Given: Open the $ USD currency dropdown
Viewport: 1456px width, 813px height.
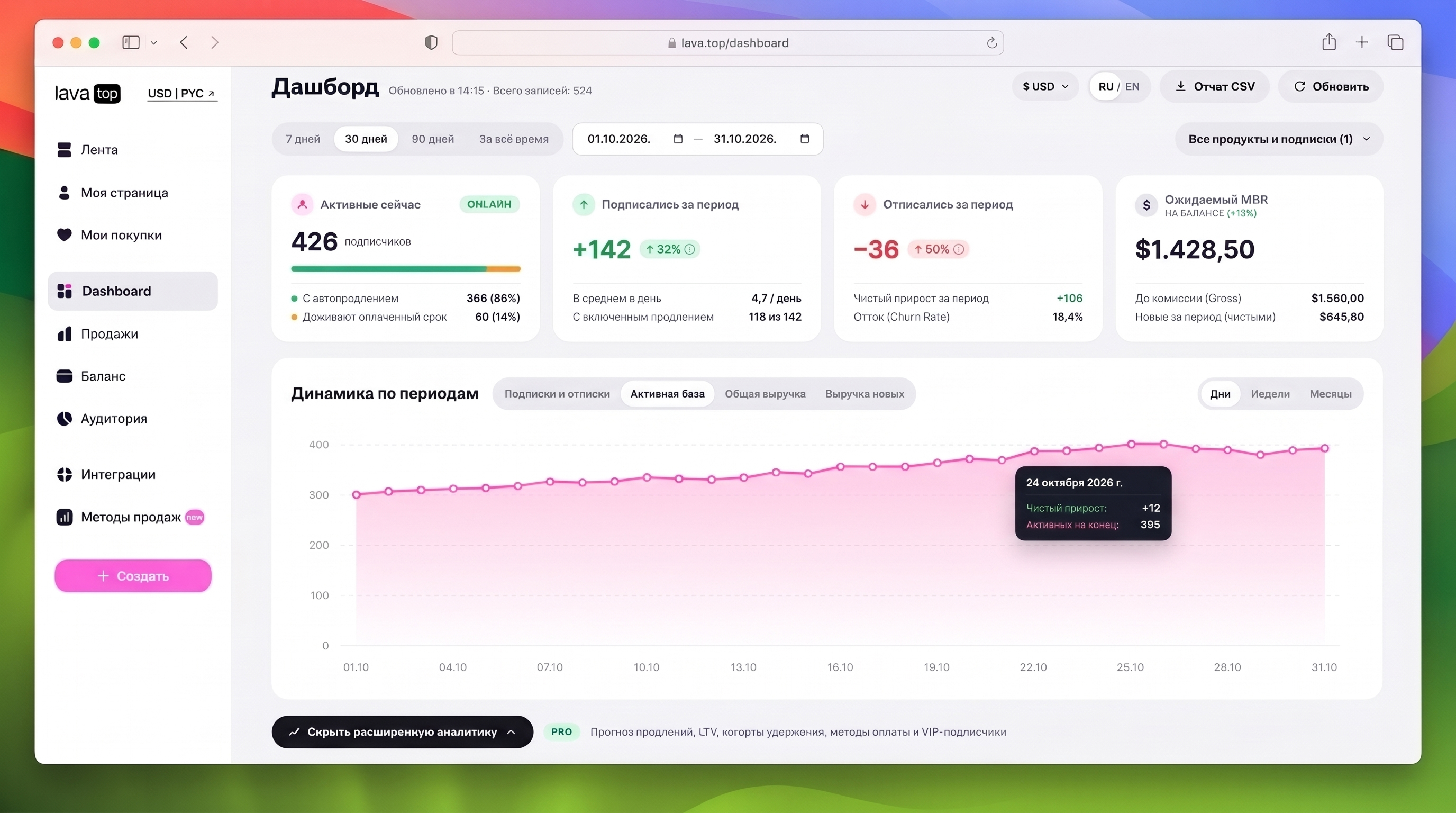Looking at the screenshot, I should [x=1045, y=86].
